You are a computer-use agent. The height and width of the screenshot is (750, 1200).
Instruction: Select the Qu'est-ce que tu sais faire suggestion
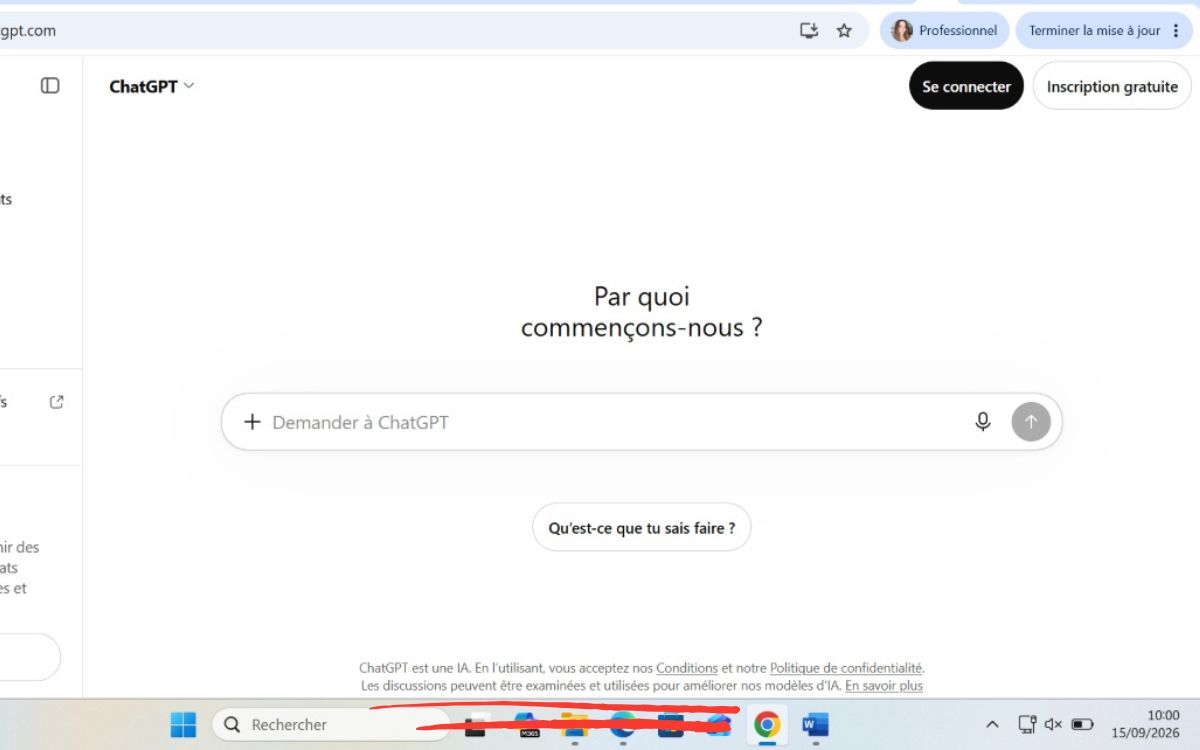[641, 527]
